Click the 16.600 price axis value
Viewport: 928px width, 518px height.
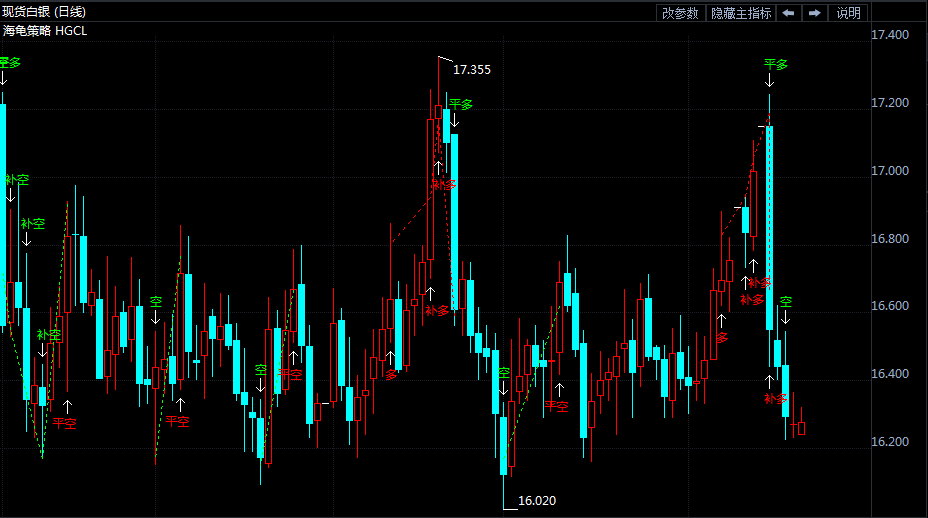[x=890, y=305]
